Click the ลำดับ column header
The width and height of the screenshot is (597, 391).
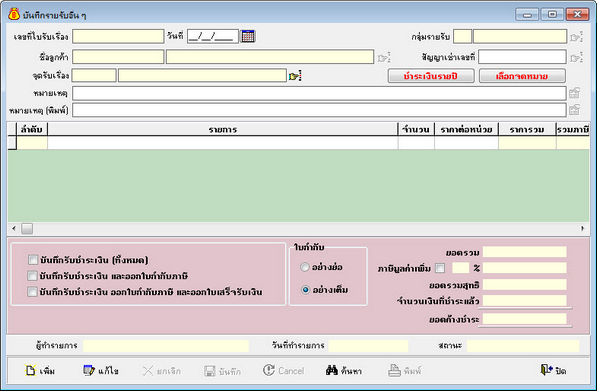point(32,129)
